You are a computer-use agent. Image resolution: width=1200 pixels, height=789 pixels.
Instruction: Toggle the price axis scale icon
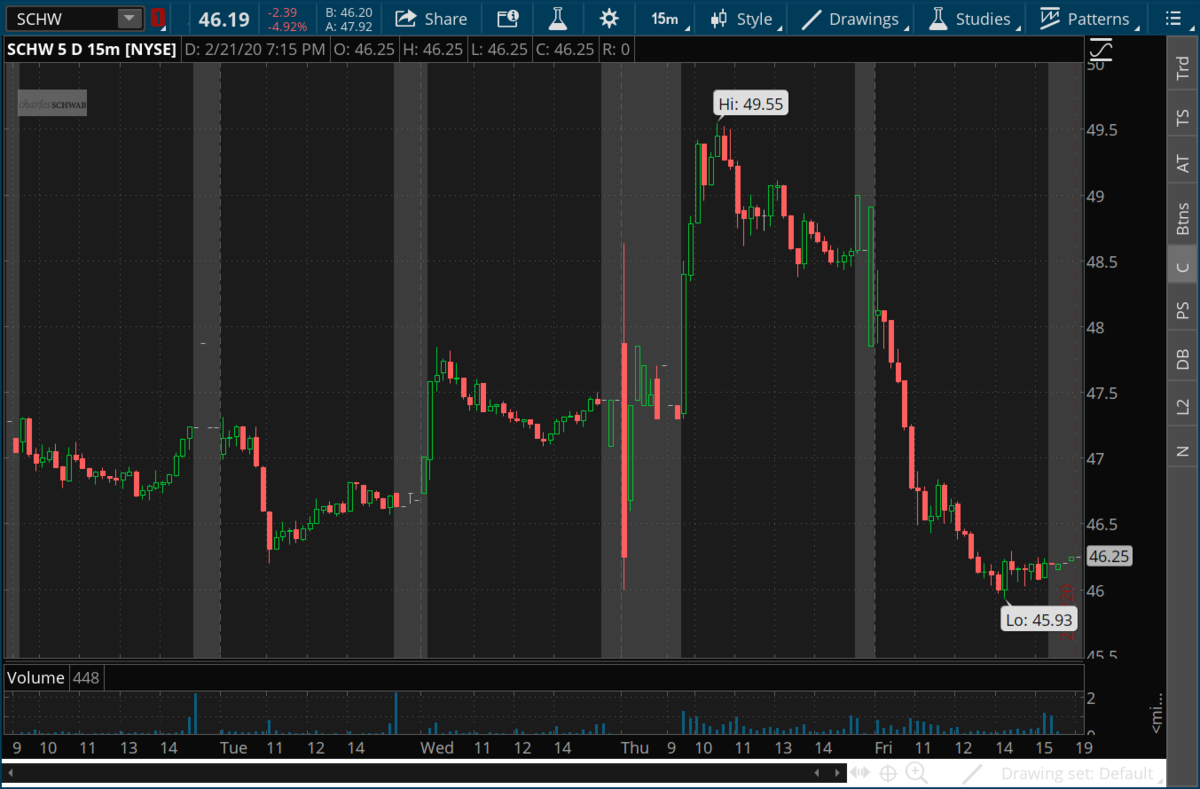click(x=1100, y=48)
